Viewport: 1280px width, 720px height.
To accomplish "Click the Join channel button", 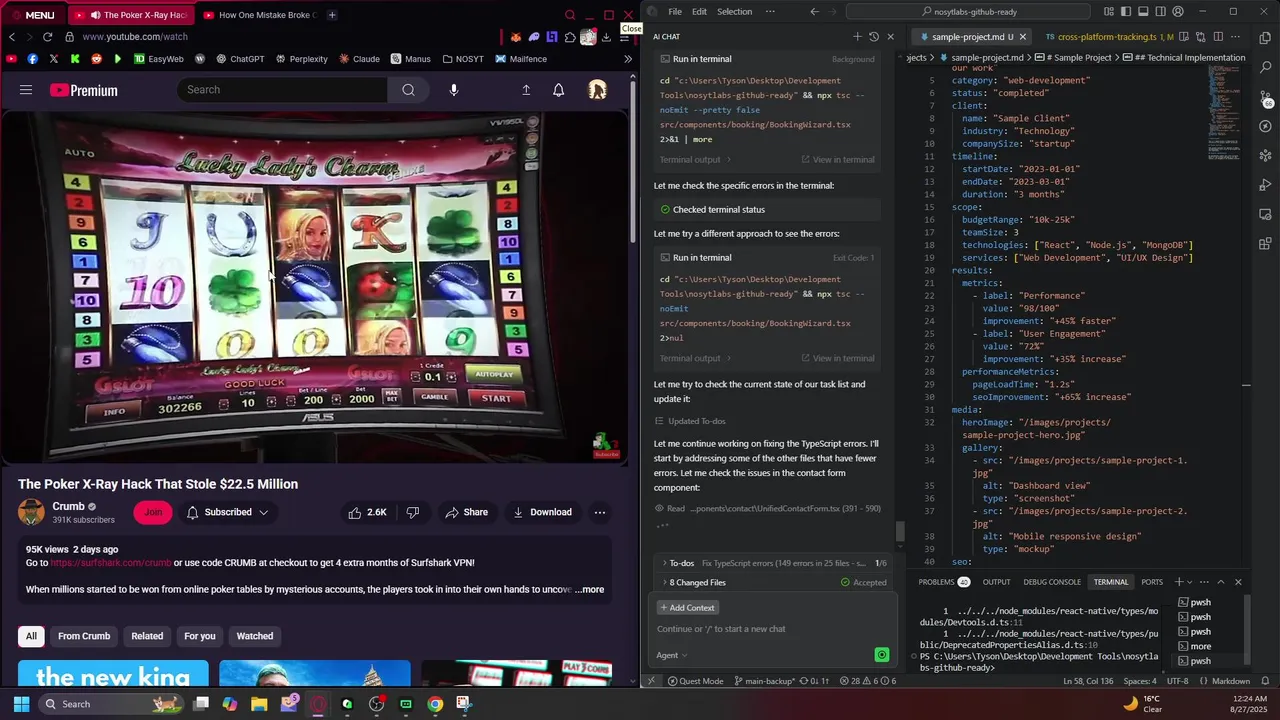I will click(152, 512).
